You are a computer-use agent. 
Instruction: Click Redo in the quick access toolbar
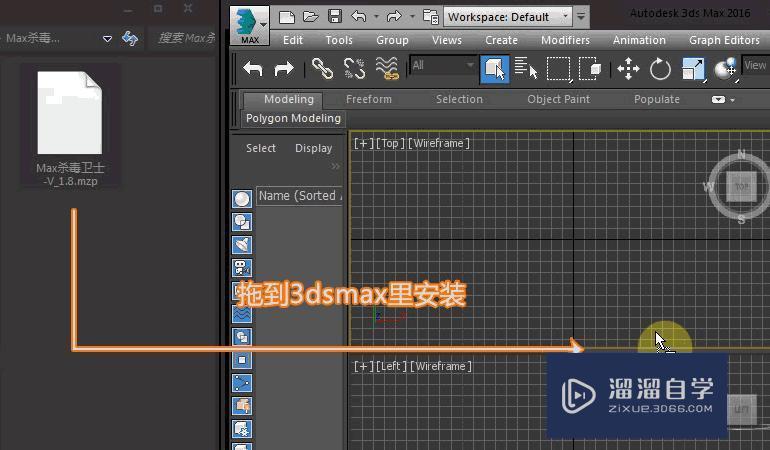tap(394, 17)
